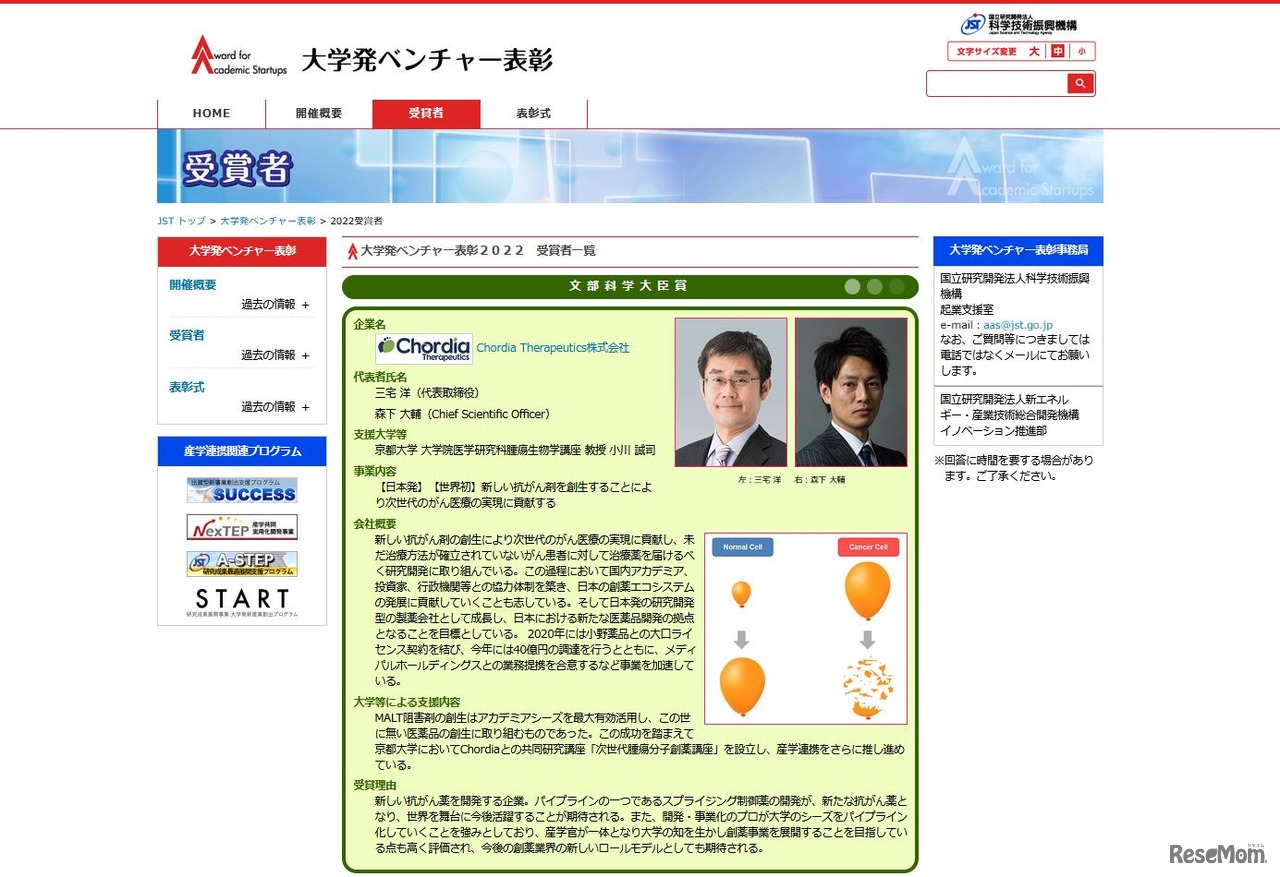Expand 過去の情報 under sidebar 開催概要

tap(275, 305)
